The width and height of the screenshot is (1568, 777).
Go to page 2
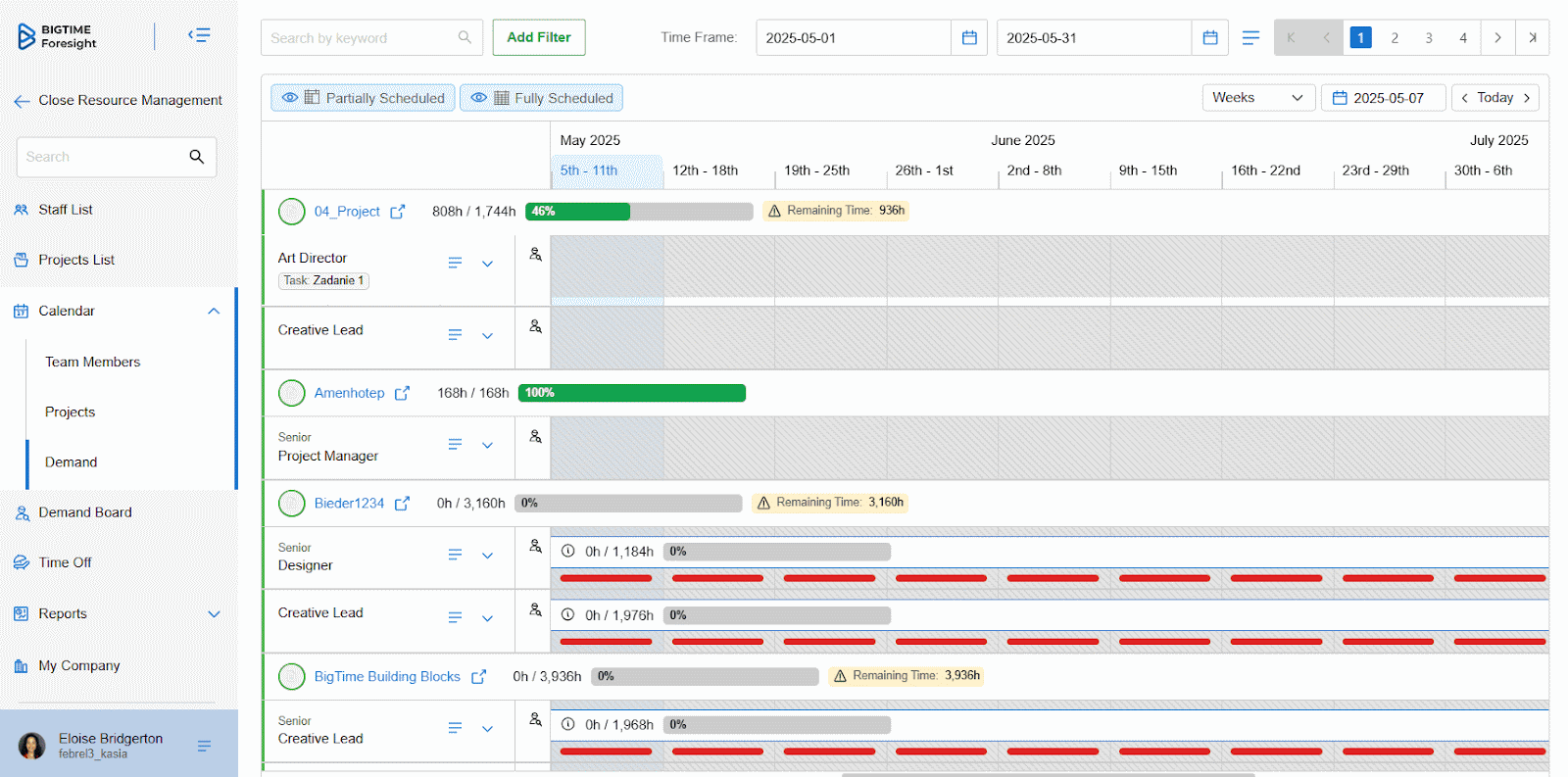tap(1395, 38)
